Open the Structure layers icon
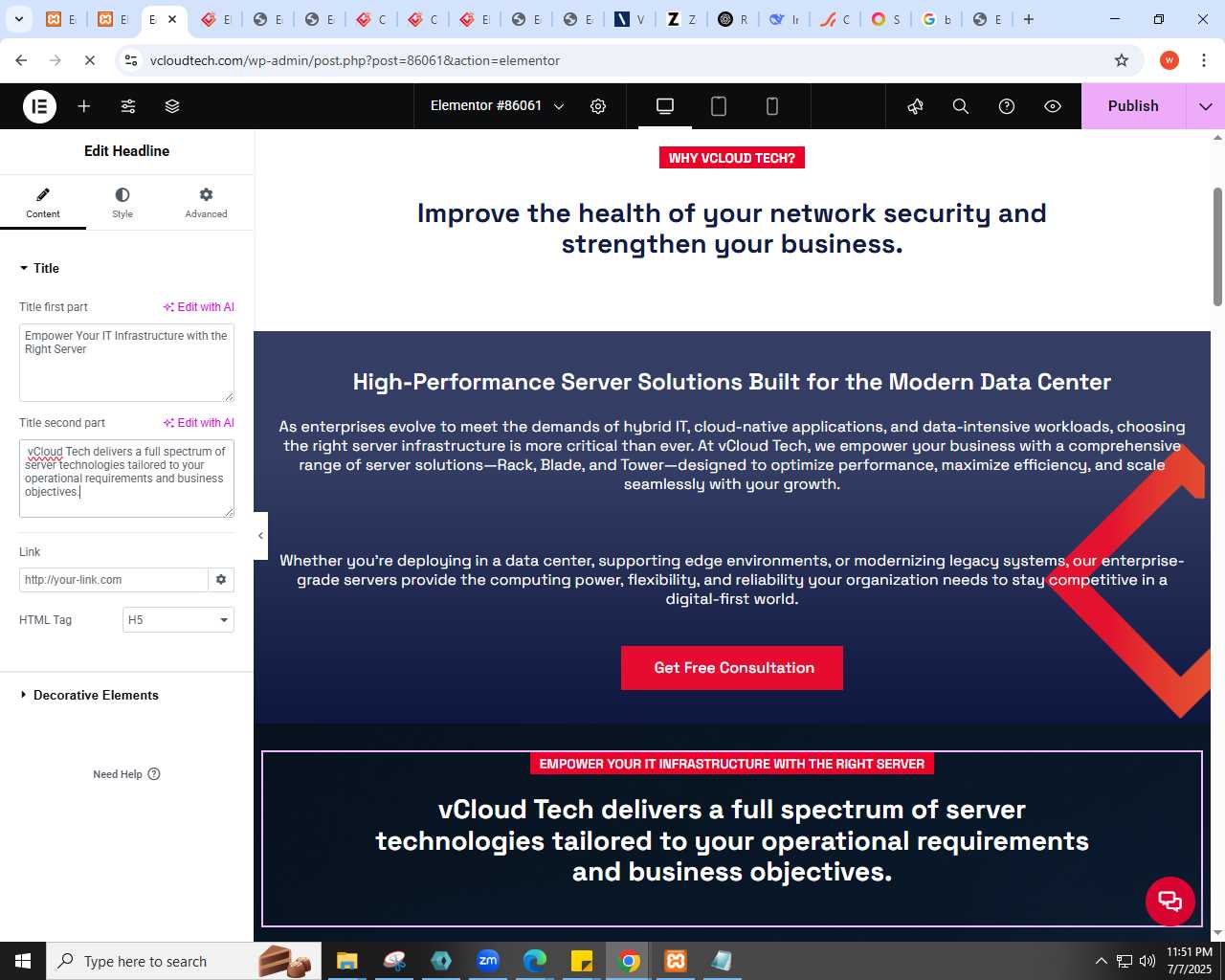Screen dimensions: 1225x980 click(x=172, y=106)
